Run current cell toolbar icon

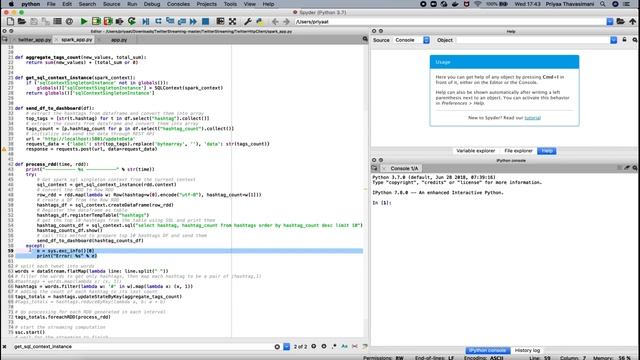pyautogui.click(x=96, y=22)
